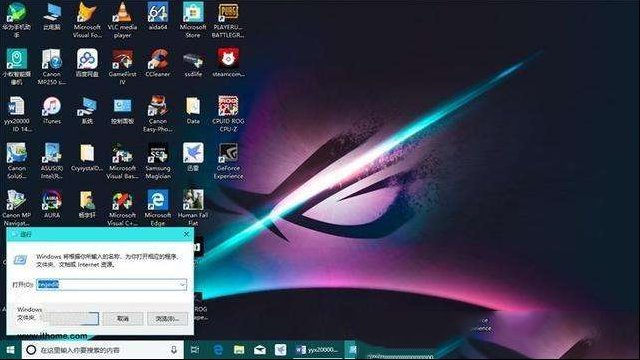Select the Microsoft Store desktop icon
Viewport: 640px width, 360px height.
[x=193, y=20]
